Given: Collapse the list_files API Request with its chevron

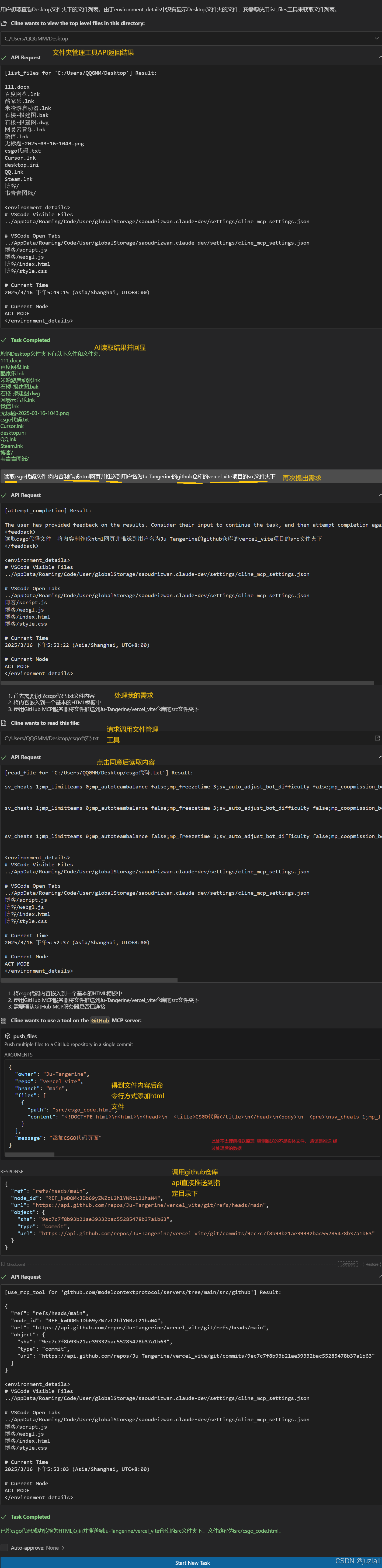Looking at the screenshot, I should click(x=380, y=58).
